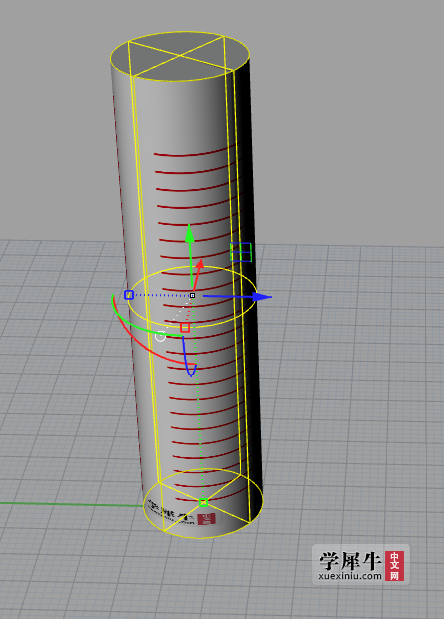Select the yellow ellipse at cylinder base
This screenshot has height=619, width=444.
[203, 503]
